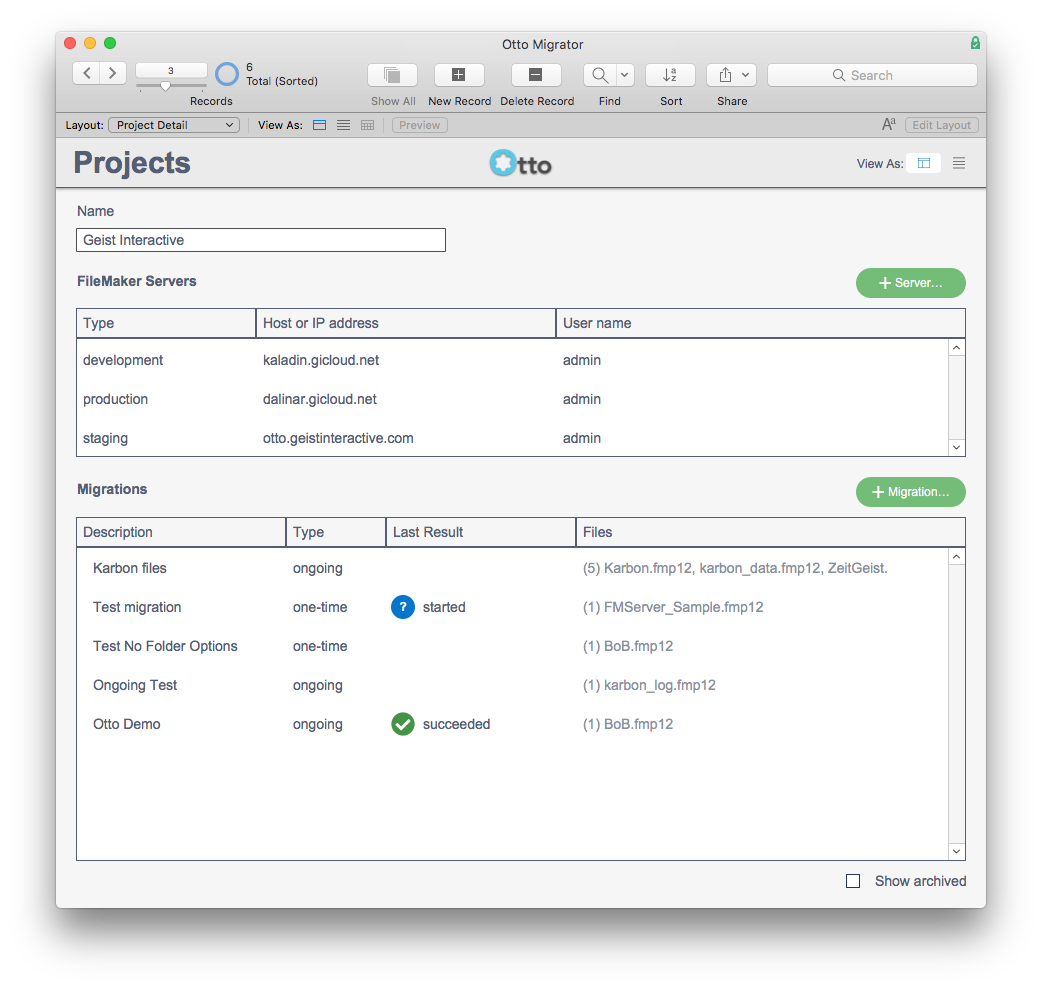Click the Last Result column header

[x=480, y=532]
